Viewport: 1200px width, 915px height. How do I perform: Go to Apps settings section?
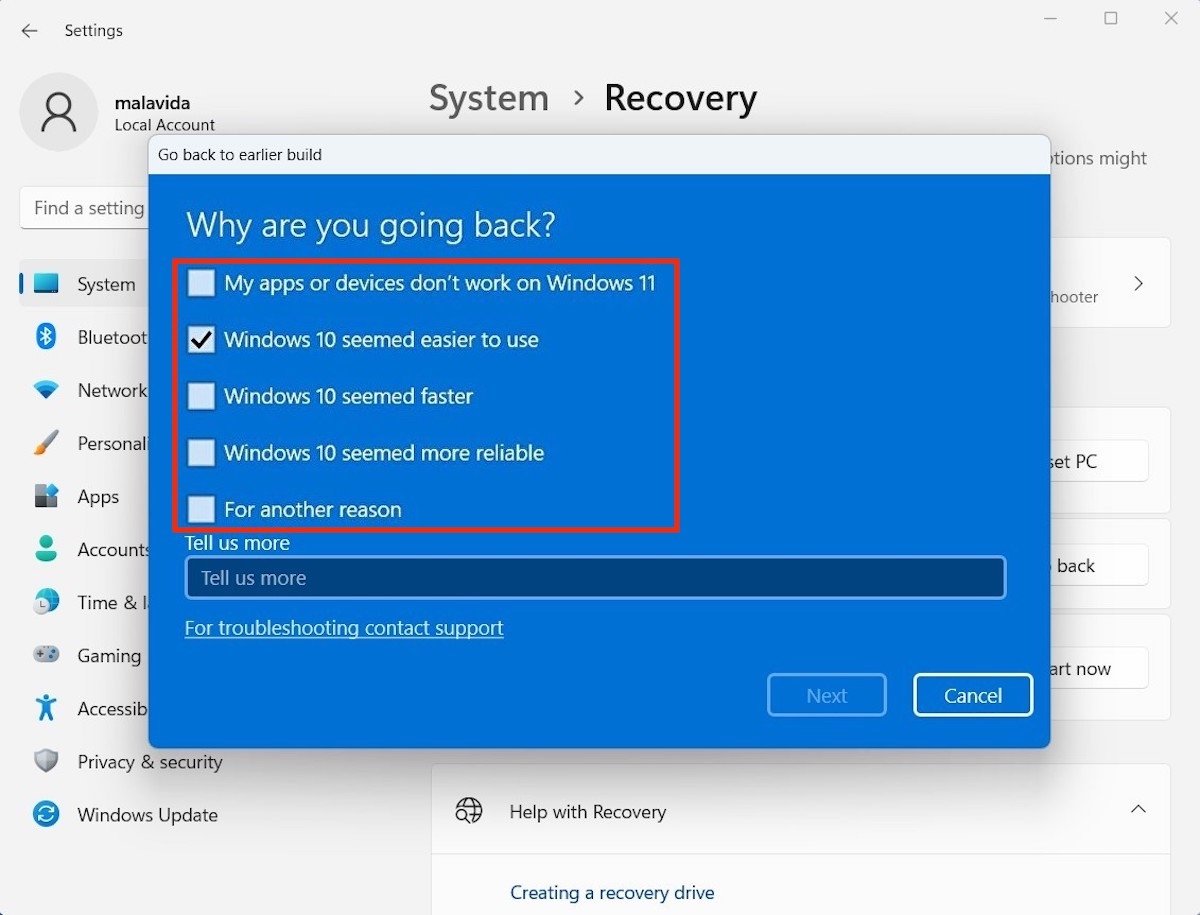point(98,496)
